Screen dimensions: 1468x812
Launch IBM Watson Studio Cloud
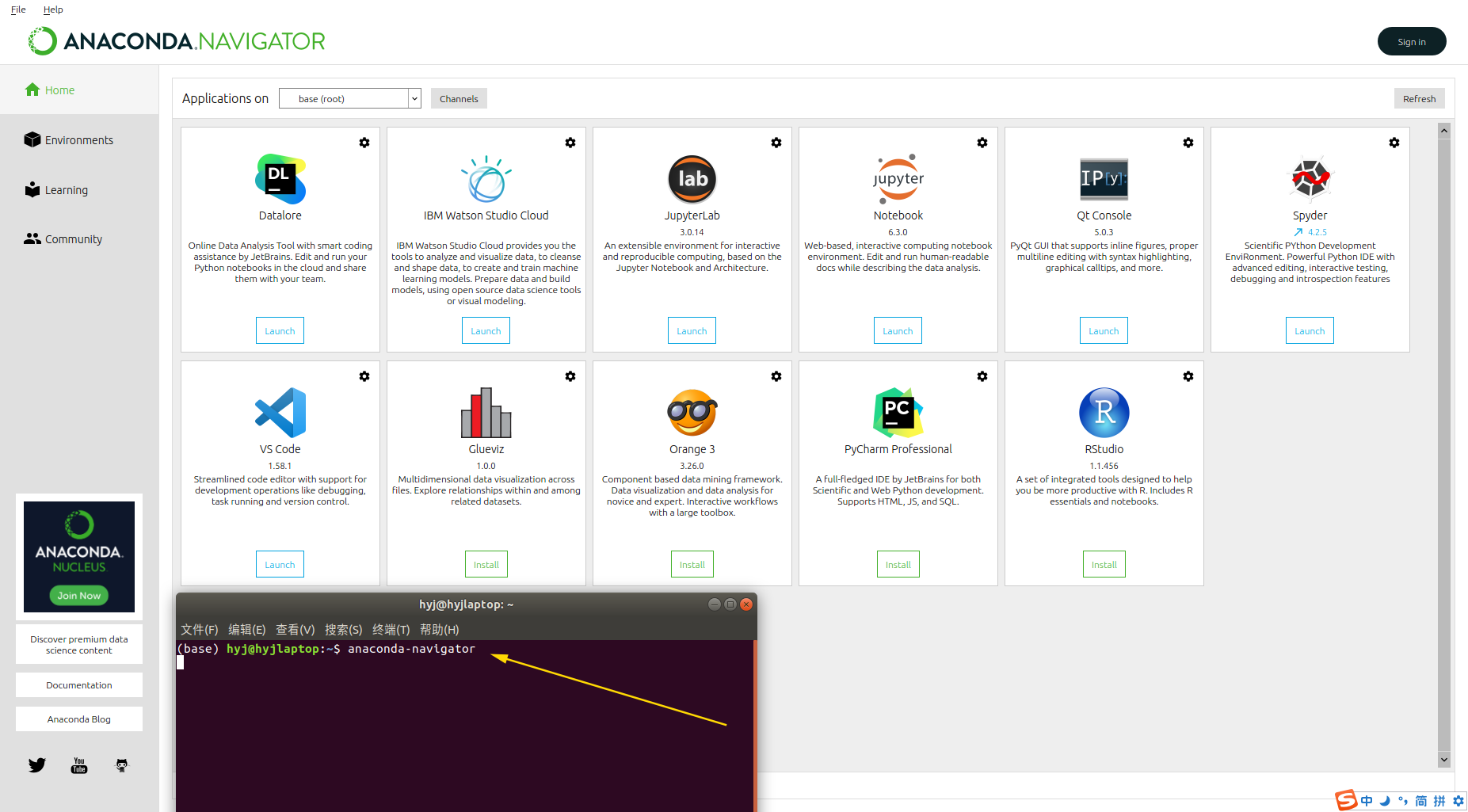coord(486,330)
